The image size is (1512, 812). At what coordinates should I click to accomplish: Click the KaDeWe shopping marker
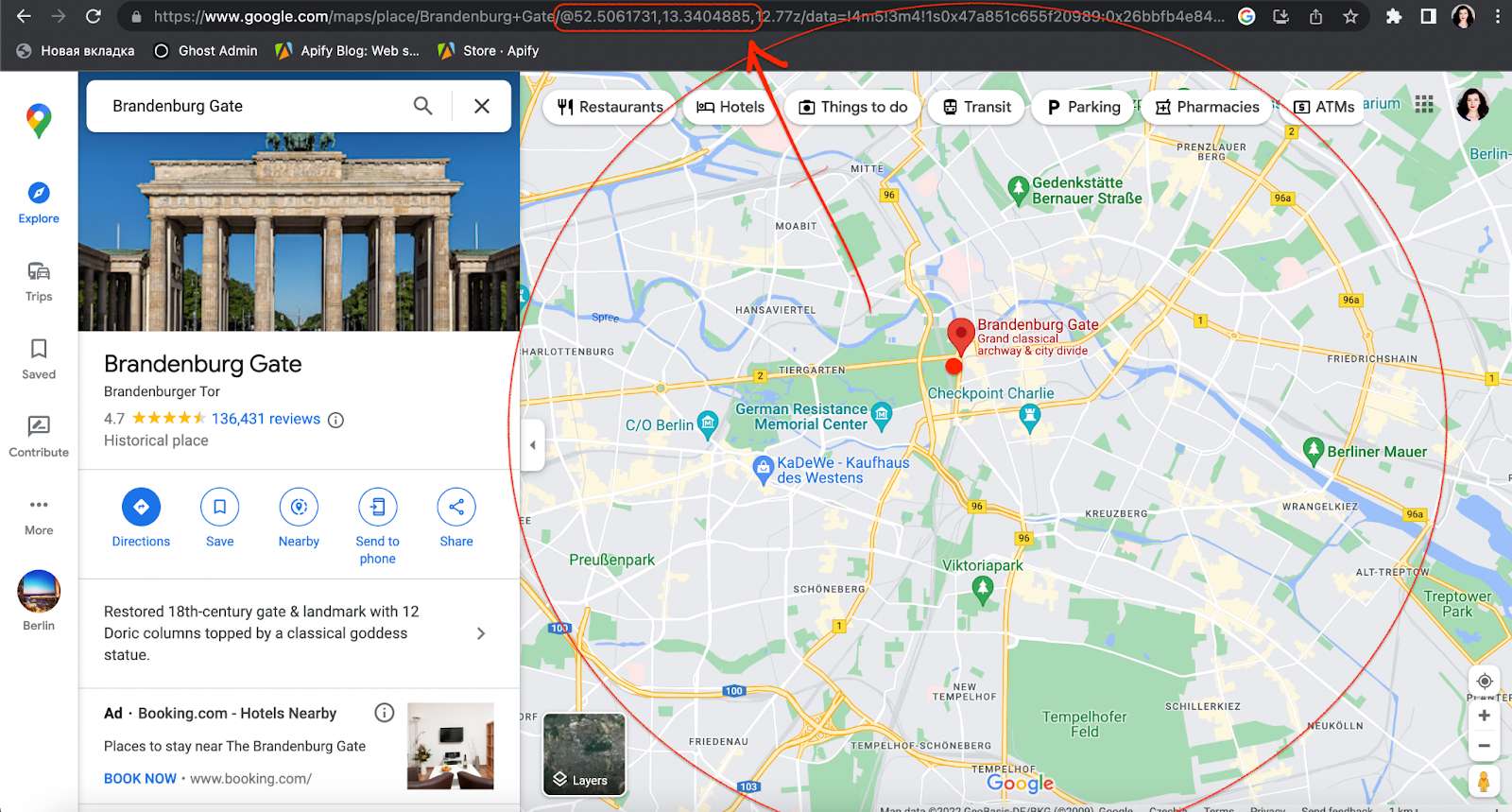(x=763, y=469)
